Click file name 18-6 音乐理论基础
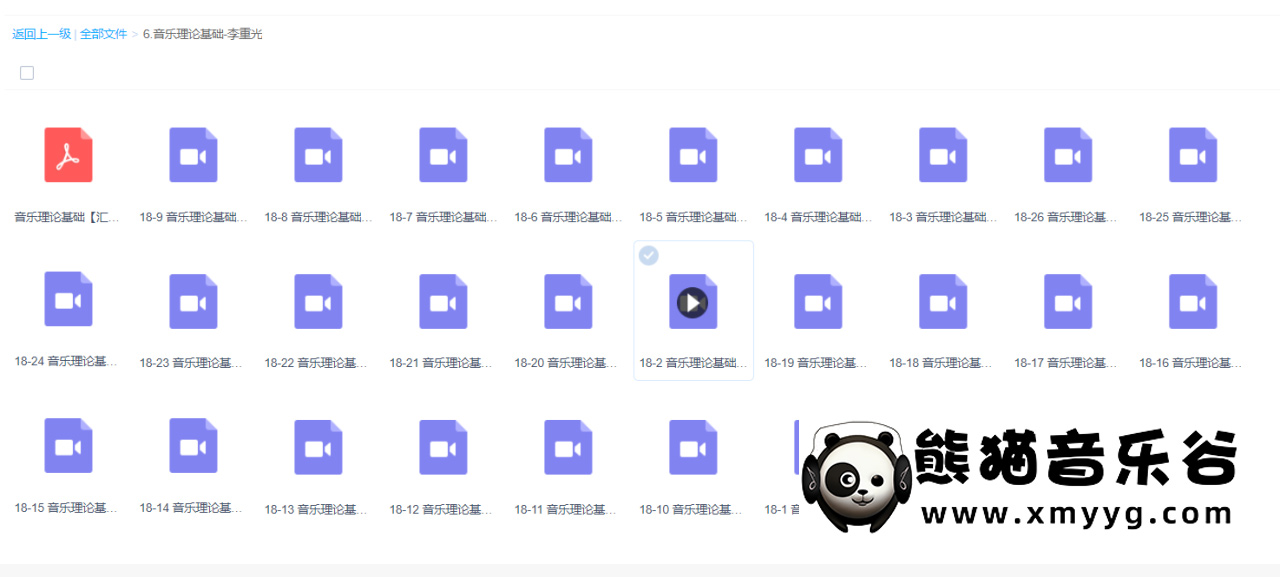This screenshot has width=1280, height=577. pyautogui.click(x=568, y=217)
